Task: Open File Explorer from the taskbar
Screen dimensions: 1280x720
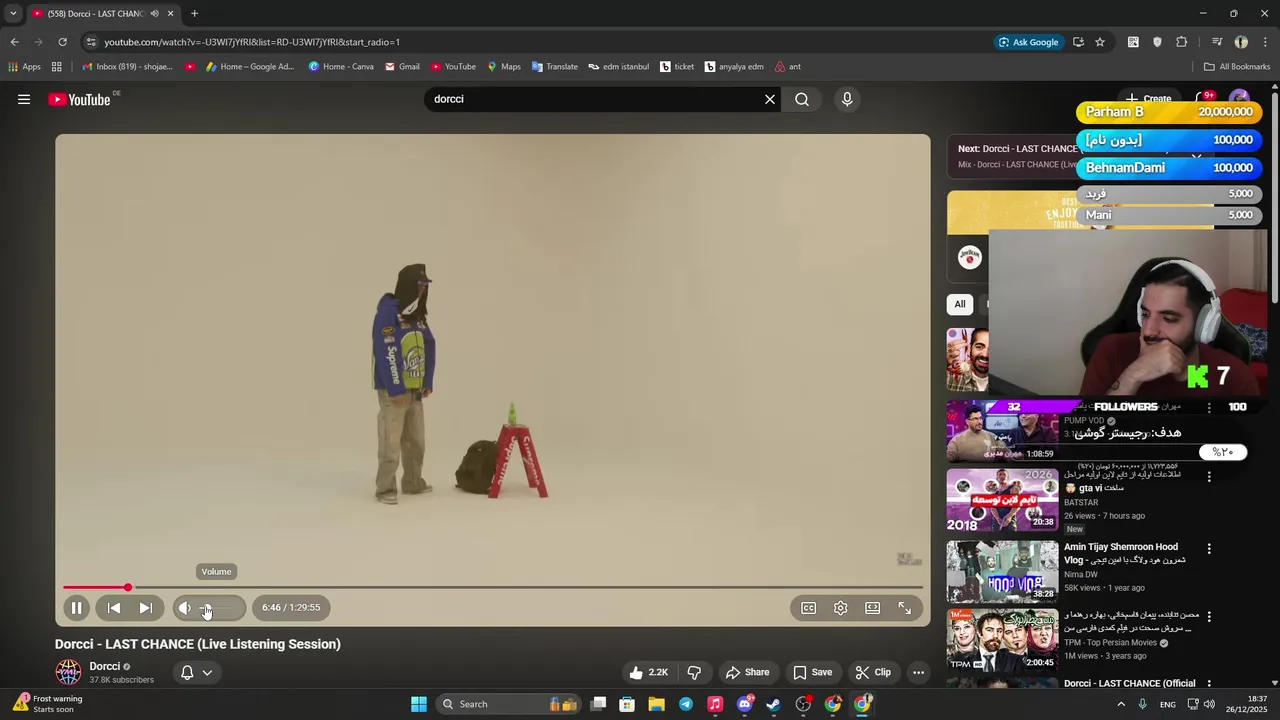Action: click(x=656, y=704)
